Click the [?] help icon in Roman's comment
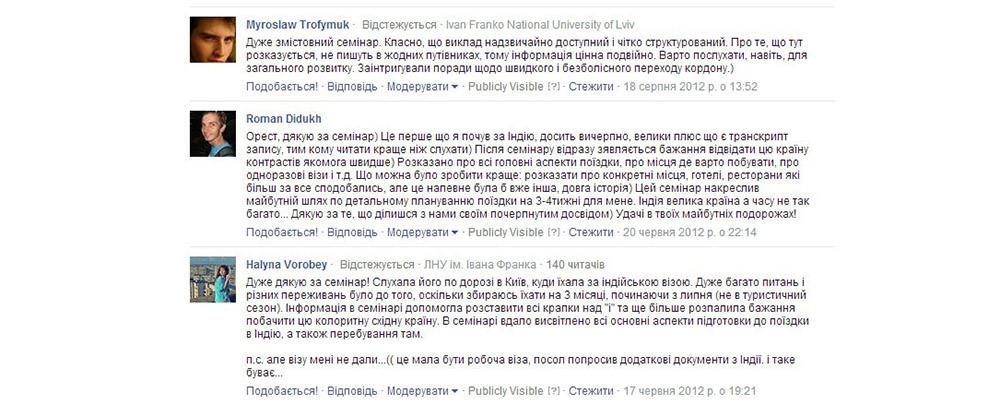Image resolution: width=1000 pixels, height=405 pixels. (x=554, y=232)
